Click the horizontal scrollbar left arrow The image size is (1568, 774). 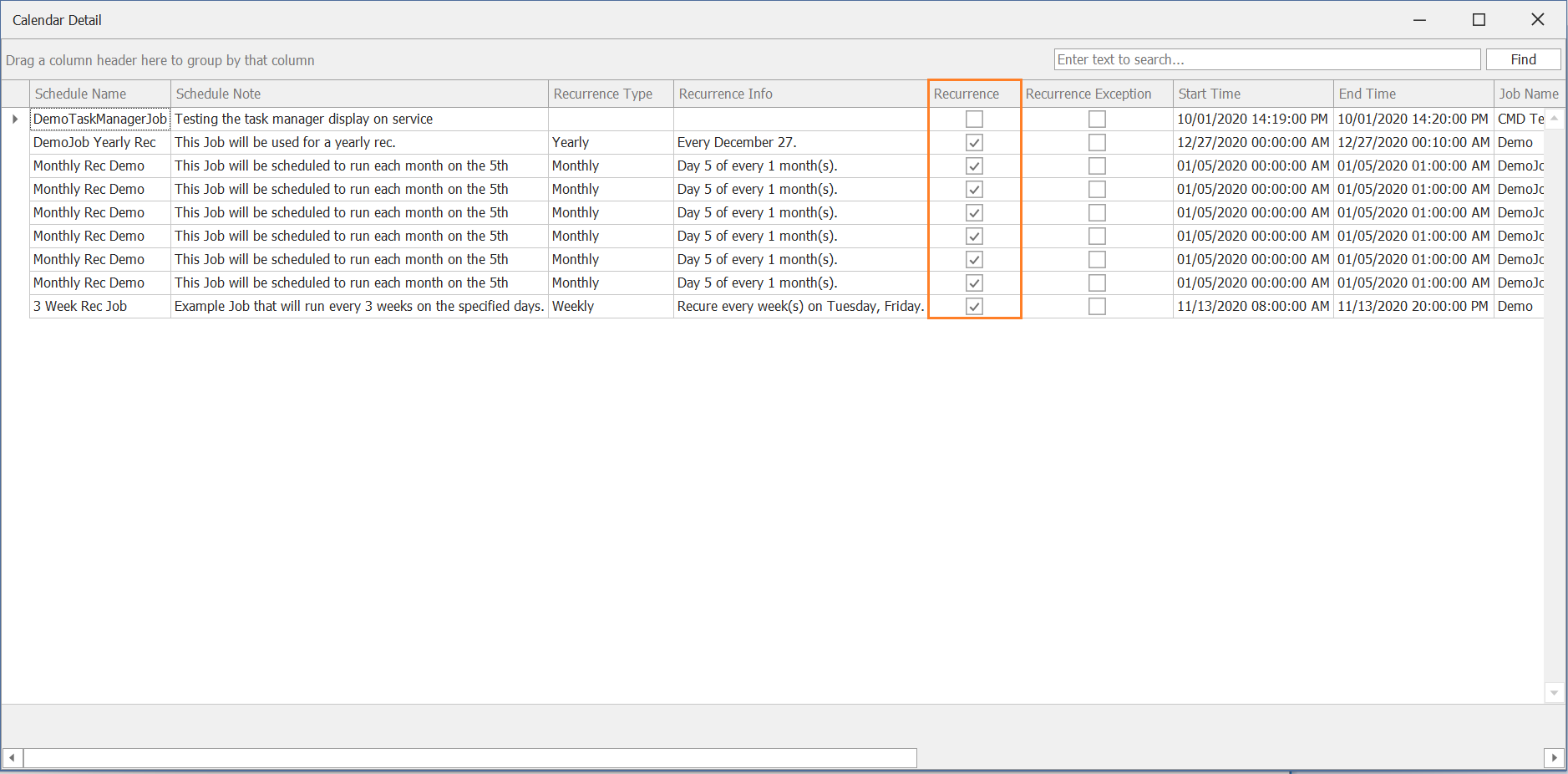12,758
